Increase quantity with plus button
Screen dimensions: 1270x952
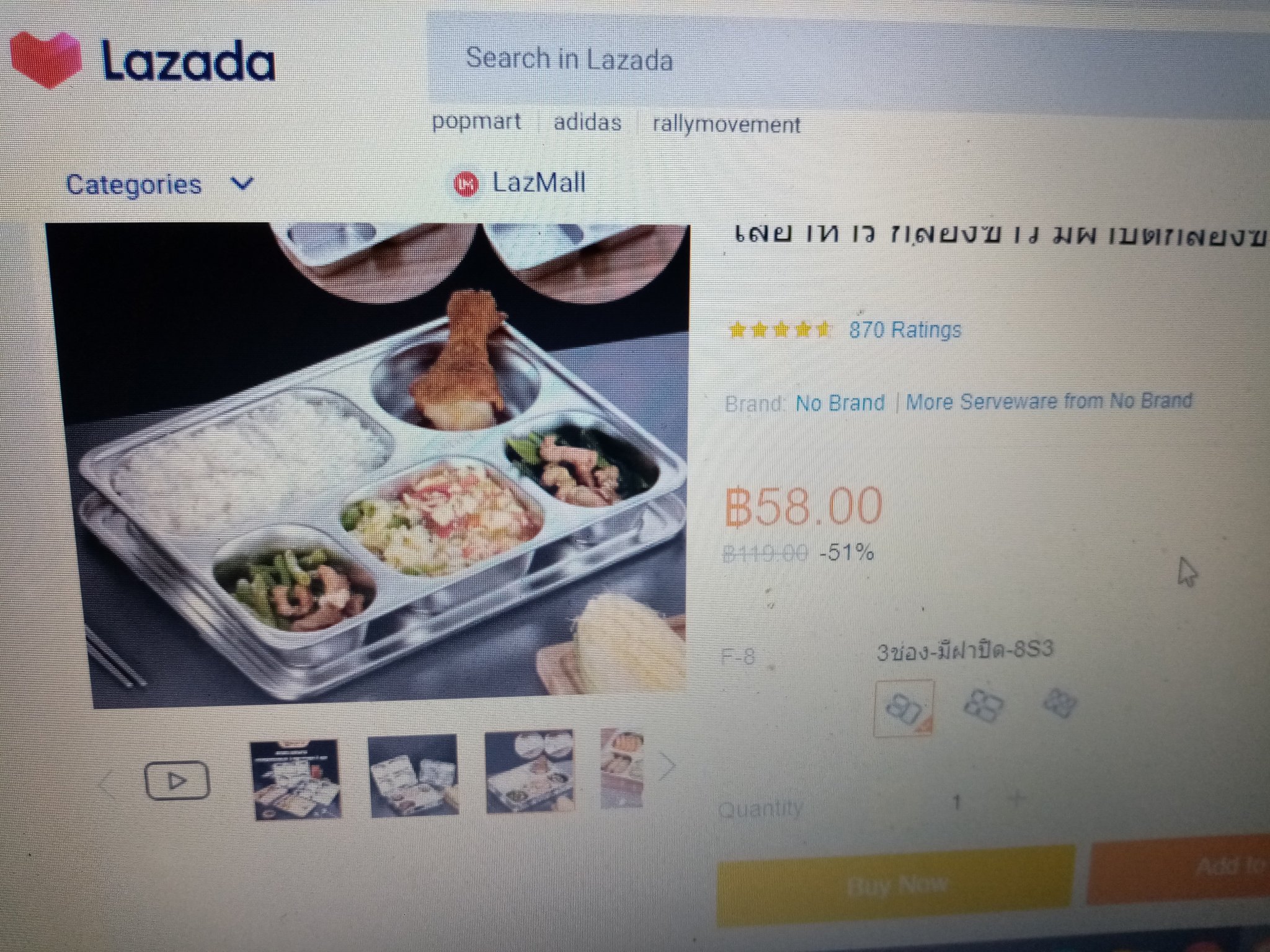1016,799
